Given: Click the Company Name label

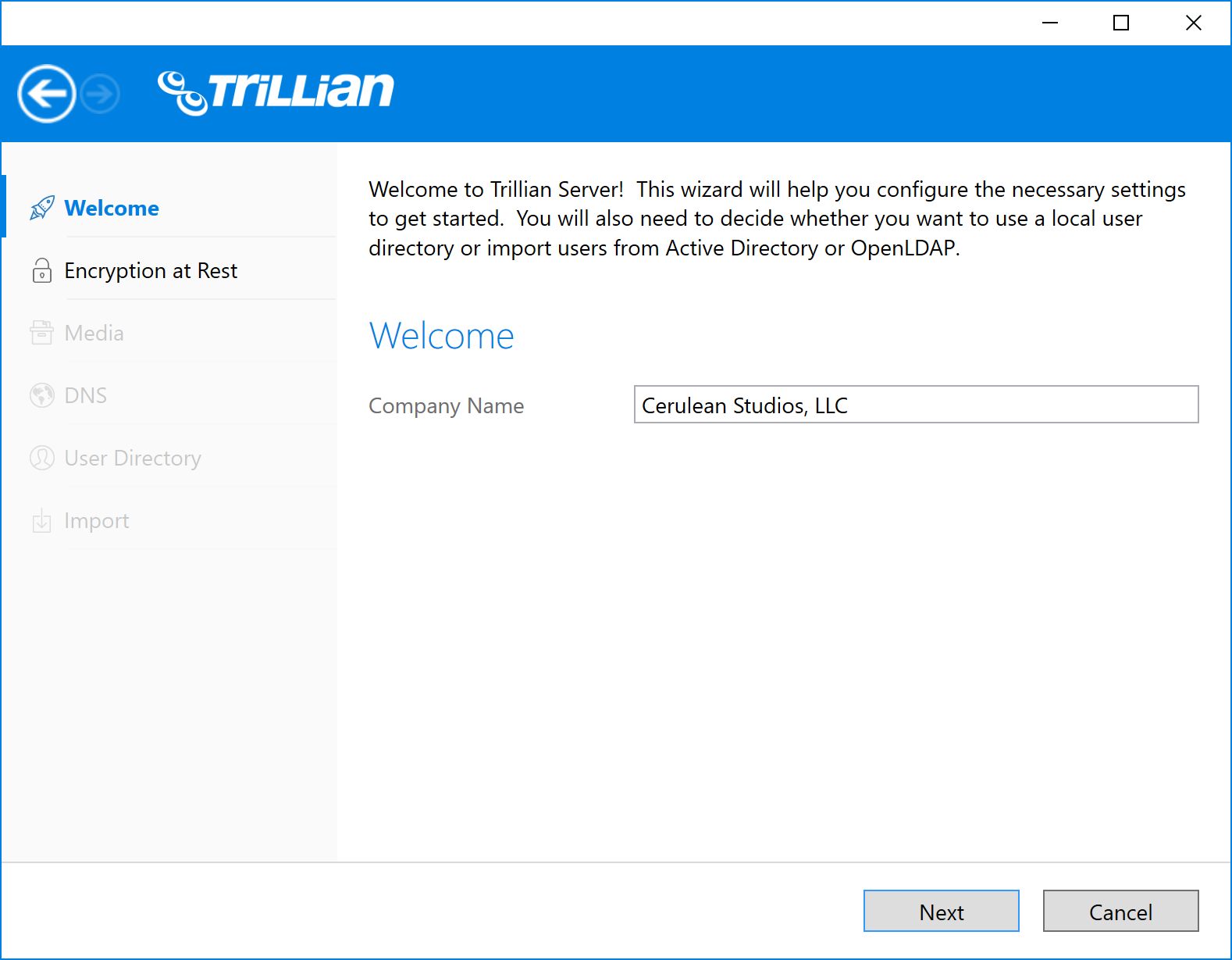Looking at the screenshot, I should [447, 406].
